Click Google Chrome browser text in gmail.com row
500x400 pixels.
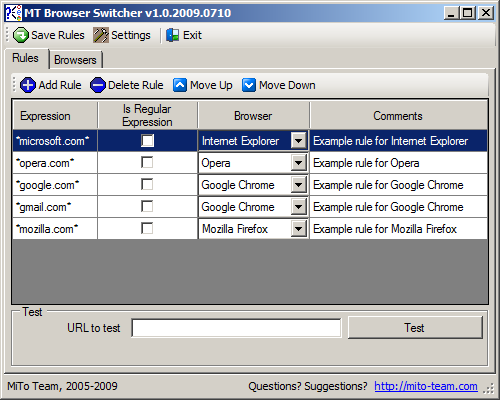pyautogui.click(x=238, y=207)
